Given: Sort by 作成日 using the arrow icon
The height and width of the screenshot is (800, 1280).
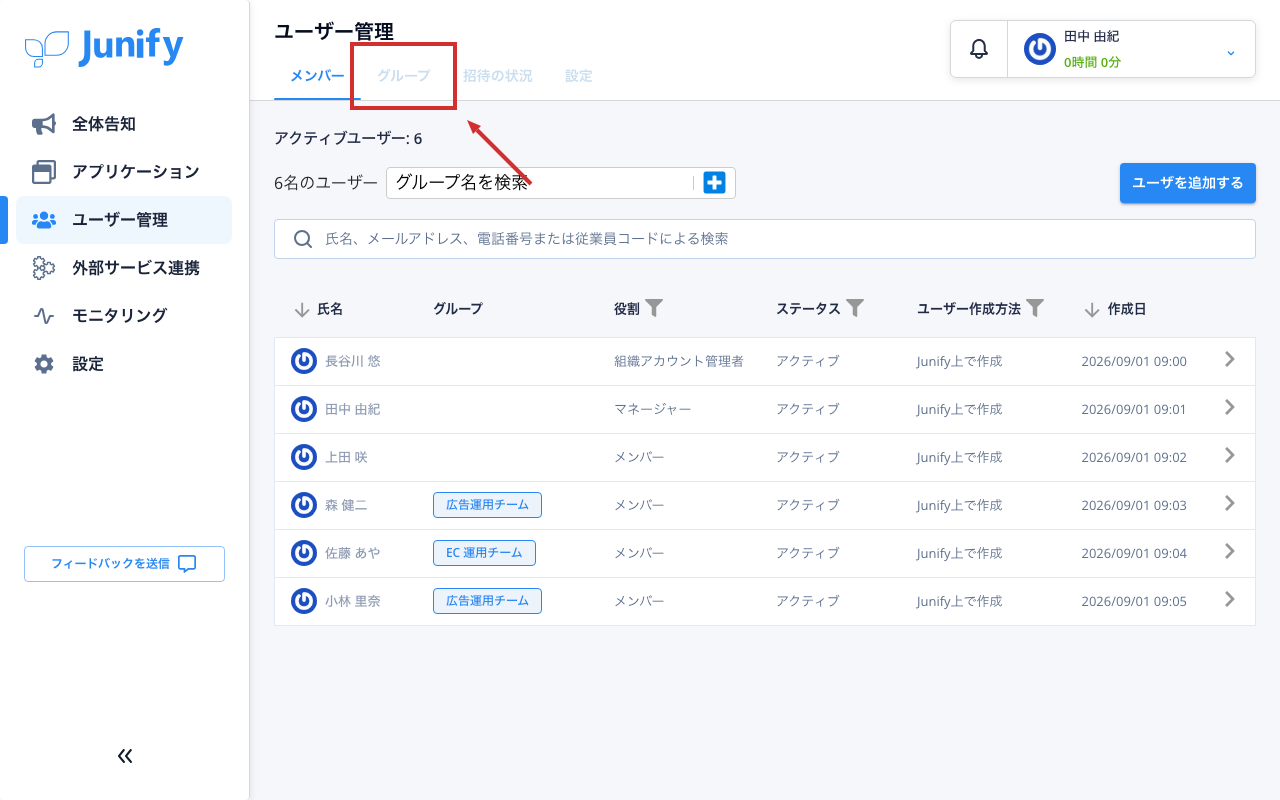Looking at the screenshot, I should (1092, 310).
